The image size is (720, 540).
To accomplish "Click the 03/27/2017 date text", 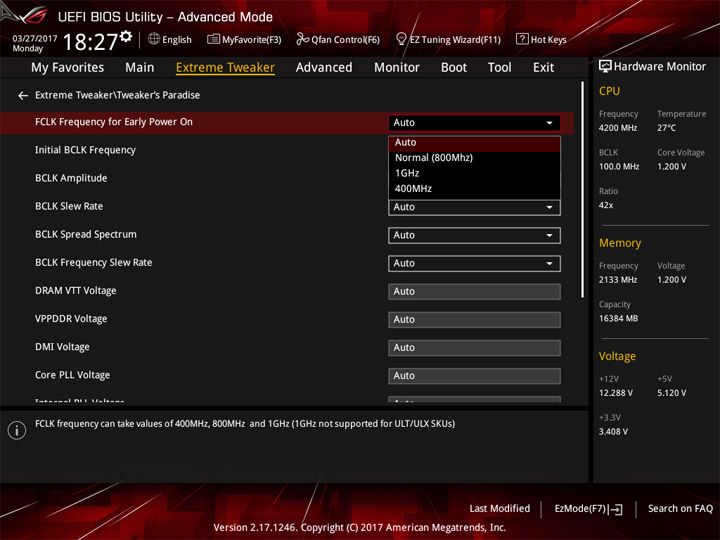I will 35,39.
